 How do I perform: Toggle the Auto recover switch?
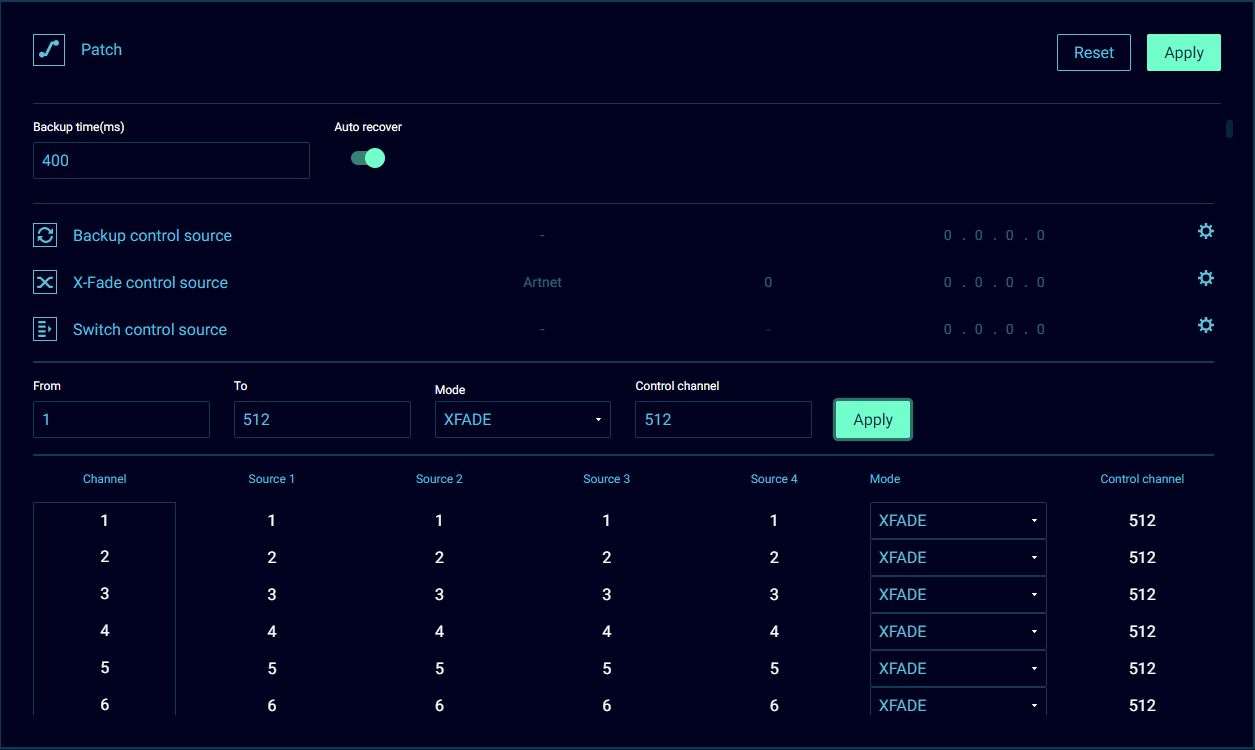coord(368,158)
